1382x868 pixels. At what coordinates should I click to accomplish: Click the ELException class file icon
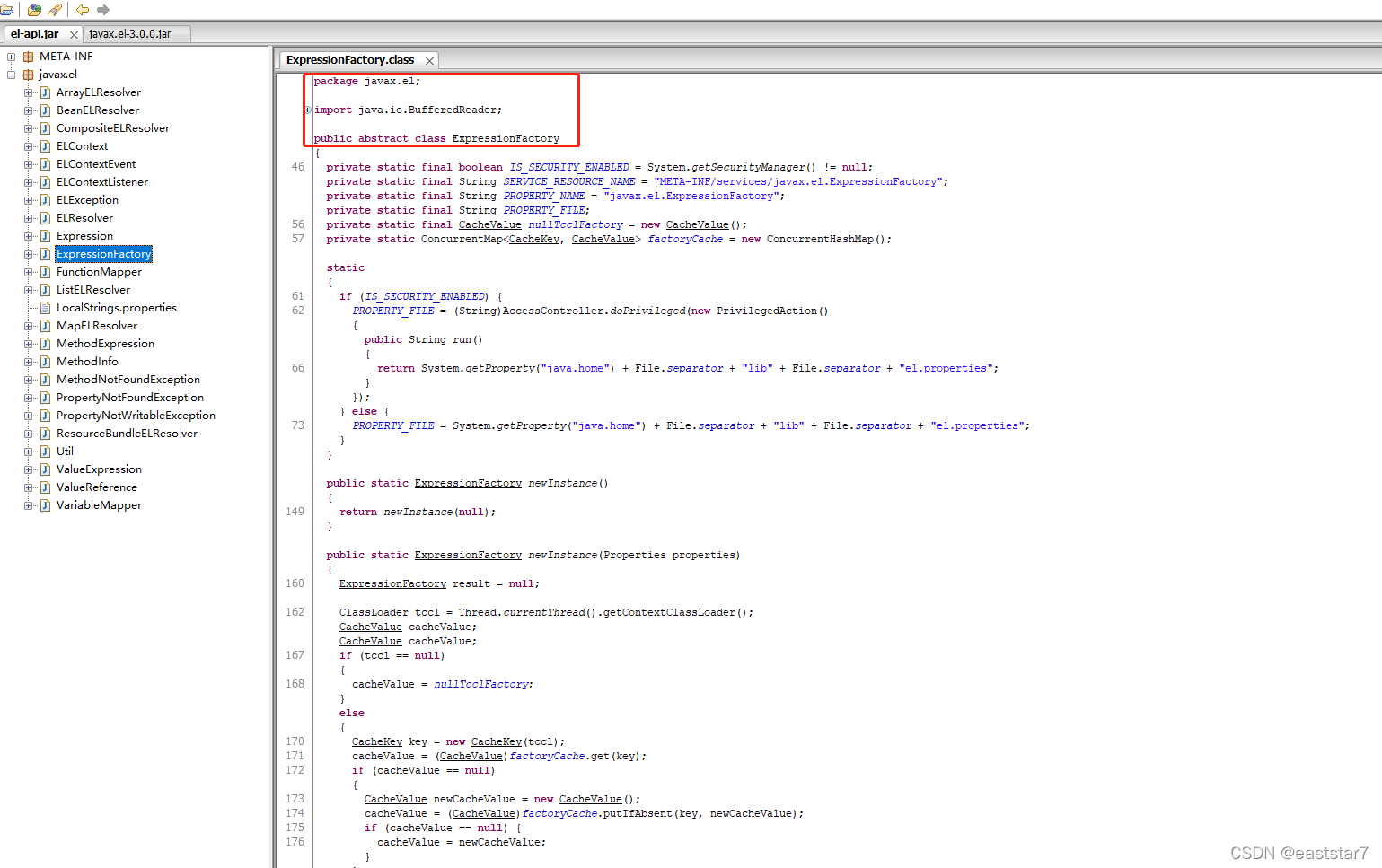pyautogui.click(x=45, y=200)
